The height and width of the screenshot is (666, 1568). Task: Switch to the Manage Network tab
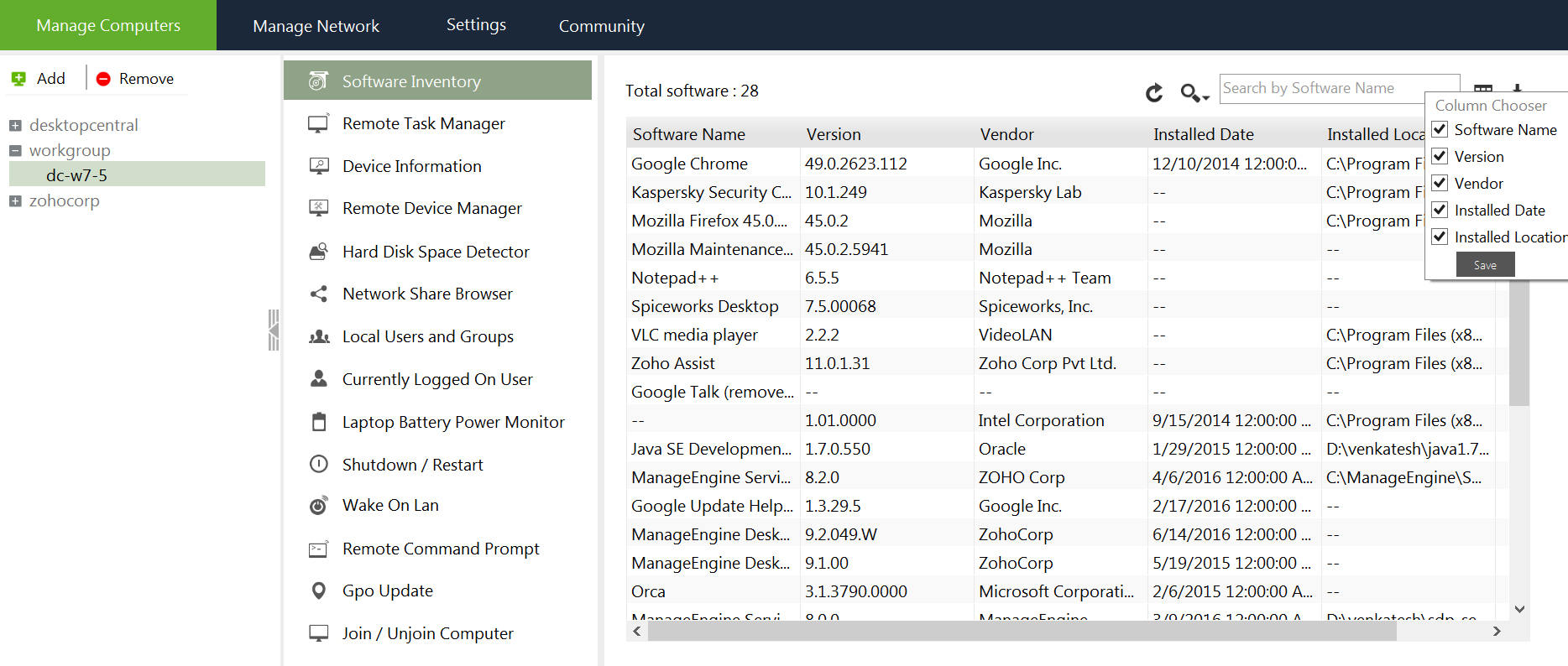coord(316,26)
